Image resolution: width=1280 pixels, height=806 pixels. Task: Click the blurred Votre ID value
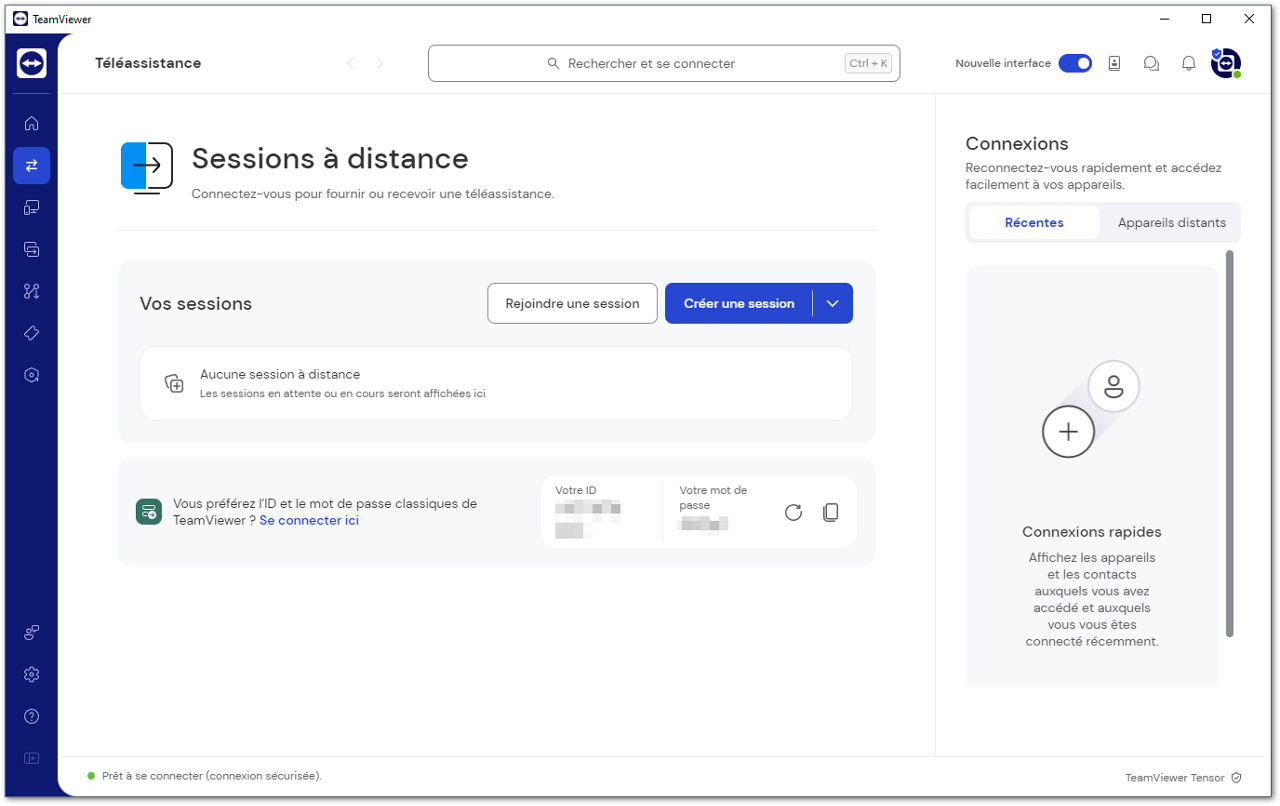coord(588,517)
